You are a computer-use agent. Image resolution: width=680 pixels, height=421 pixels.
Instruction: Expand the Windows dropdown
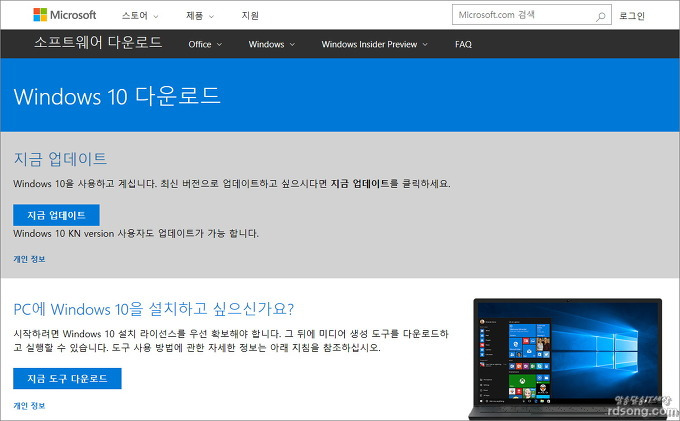[271, 44]
